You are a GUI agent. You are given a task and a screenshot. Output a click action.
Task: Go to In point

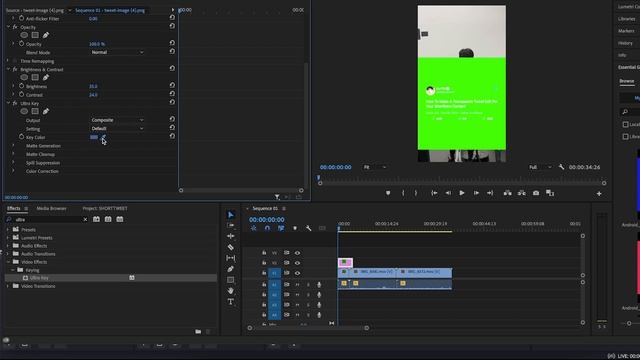[x=434, y=193]
